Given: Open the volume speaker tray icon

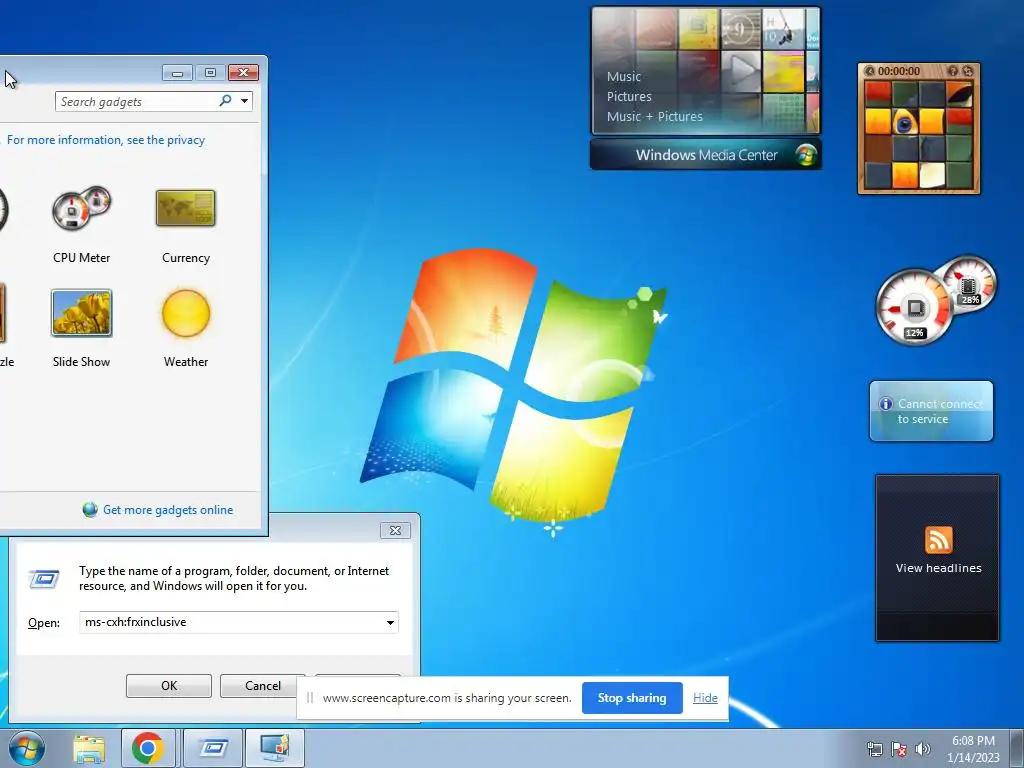Looking at the screenshot, I should (x=923, y=749).
